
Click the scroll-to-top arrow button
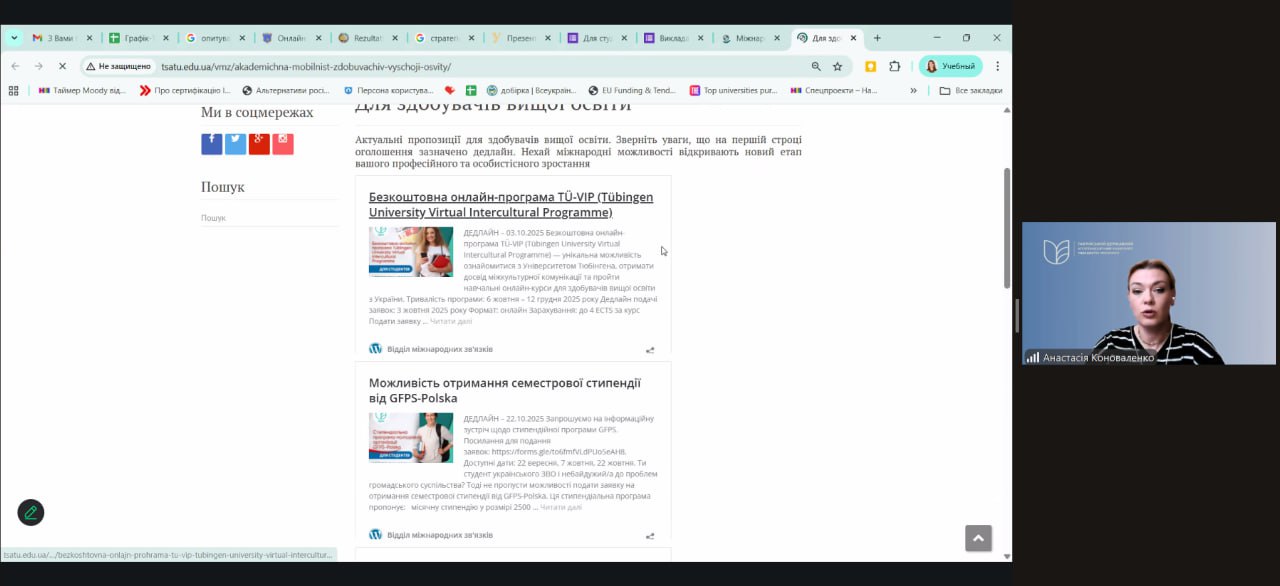point(978,538)
